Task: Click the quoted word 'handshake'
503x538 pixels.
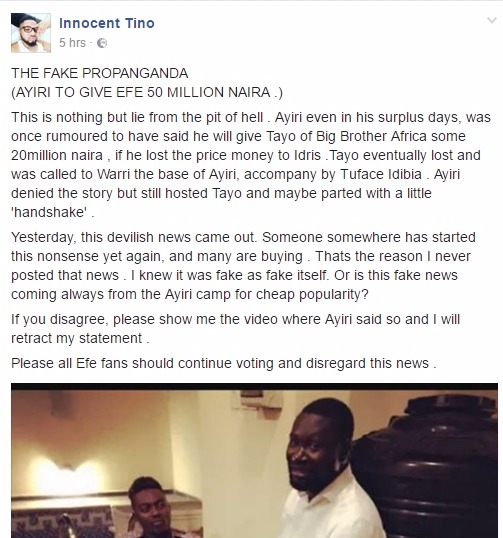Action: click(x=49, y=212)
